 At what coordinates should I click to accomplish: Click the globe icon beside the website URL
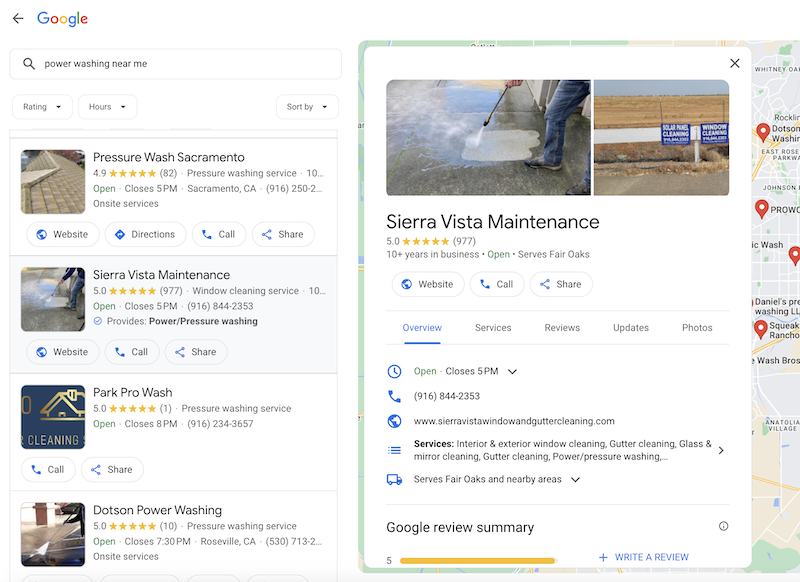point(394,421)
